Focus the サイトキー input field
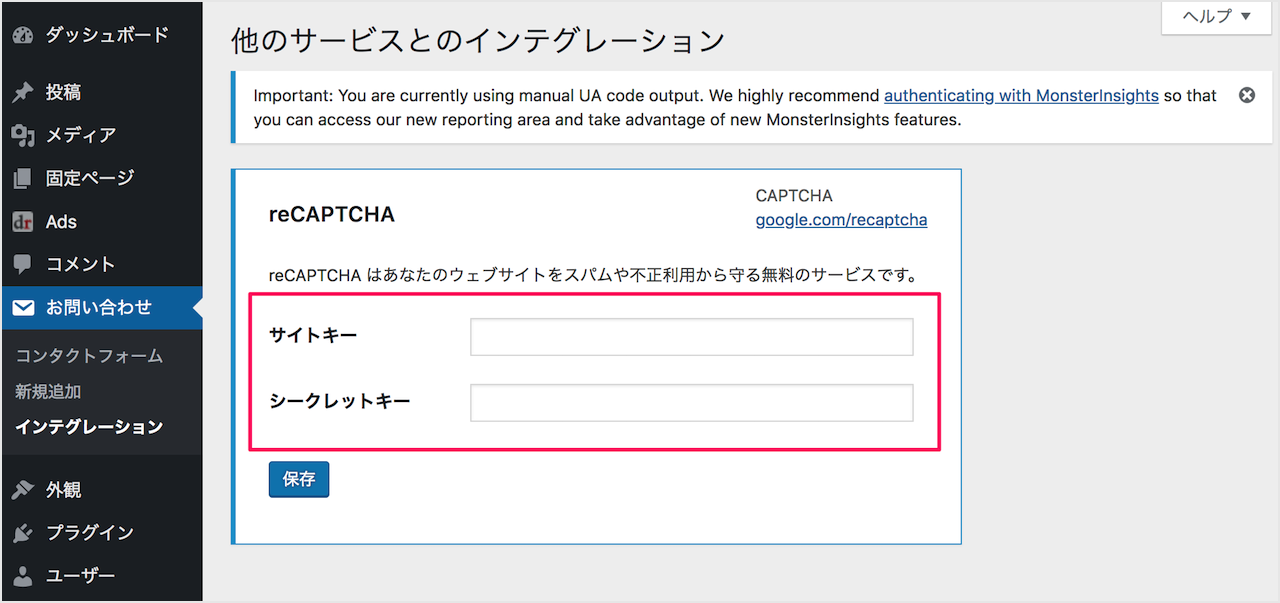 692,337
